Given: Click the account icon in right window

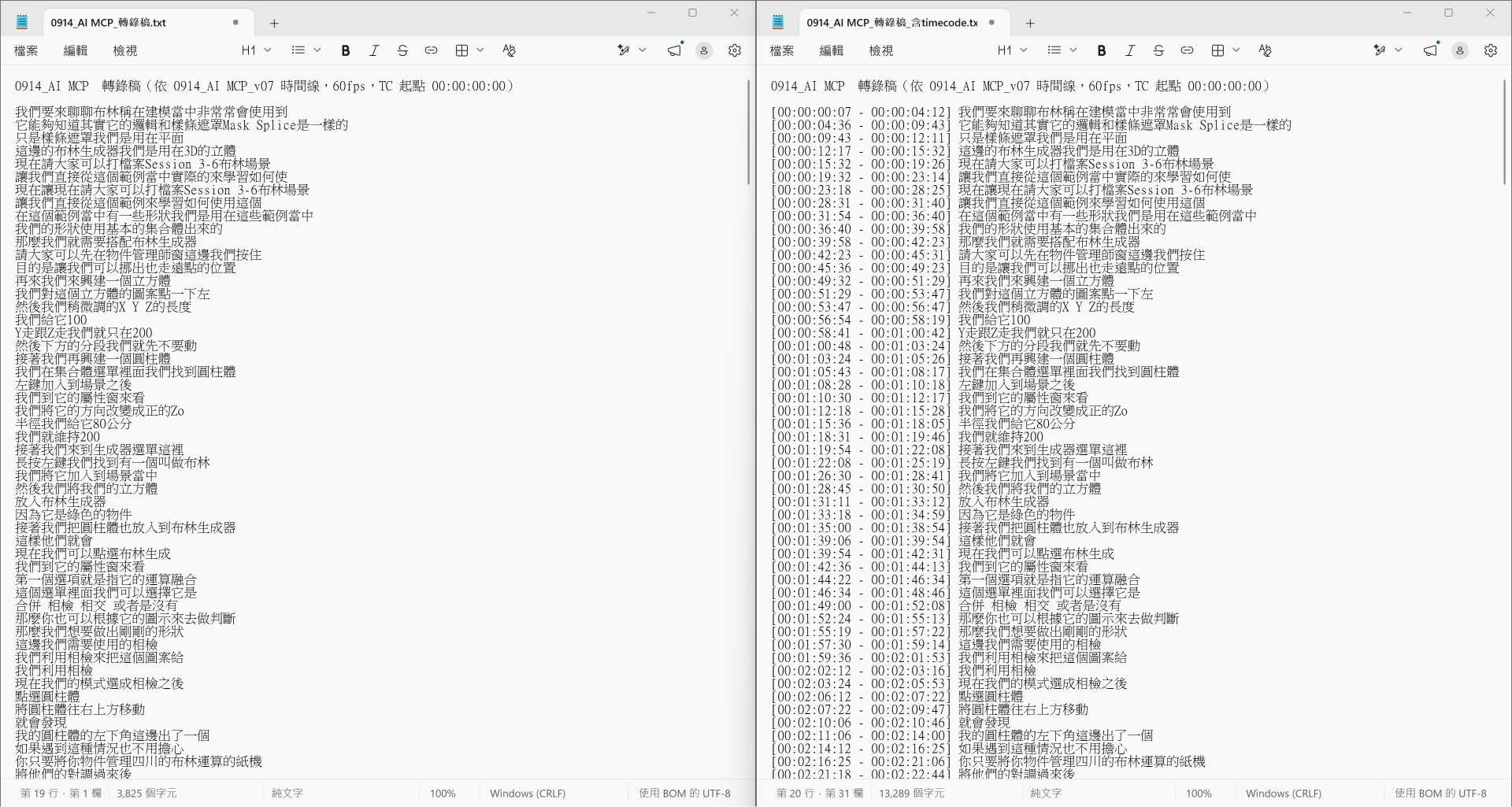Looking at the screenshot, I should tap(1460, 50).
